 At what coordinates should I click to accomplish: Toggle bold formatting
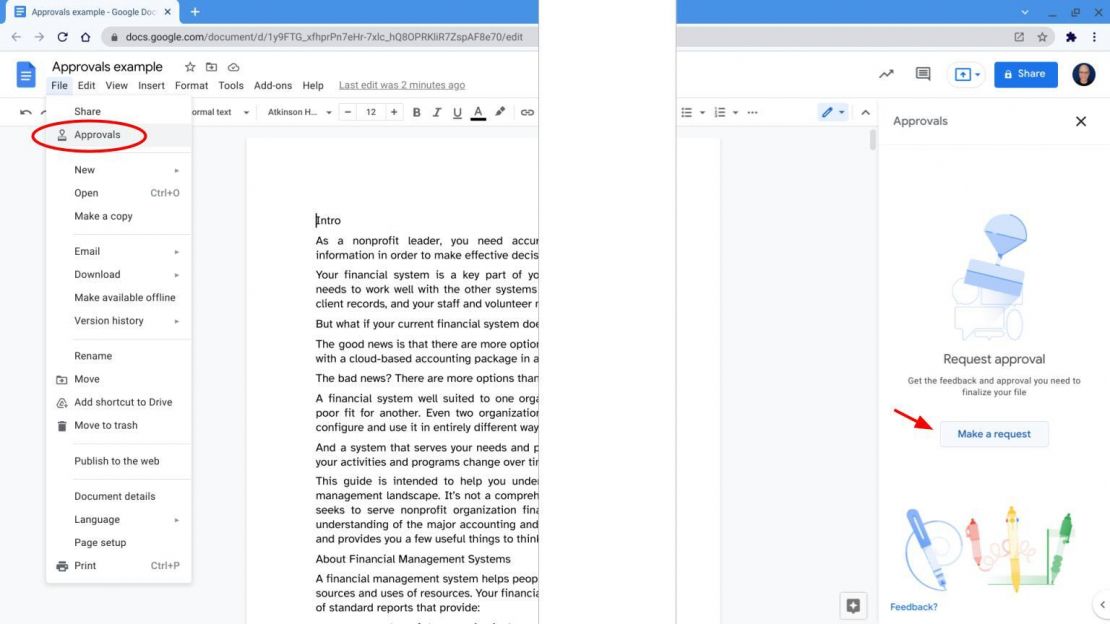pos(416,112)
